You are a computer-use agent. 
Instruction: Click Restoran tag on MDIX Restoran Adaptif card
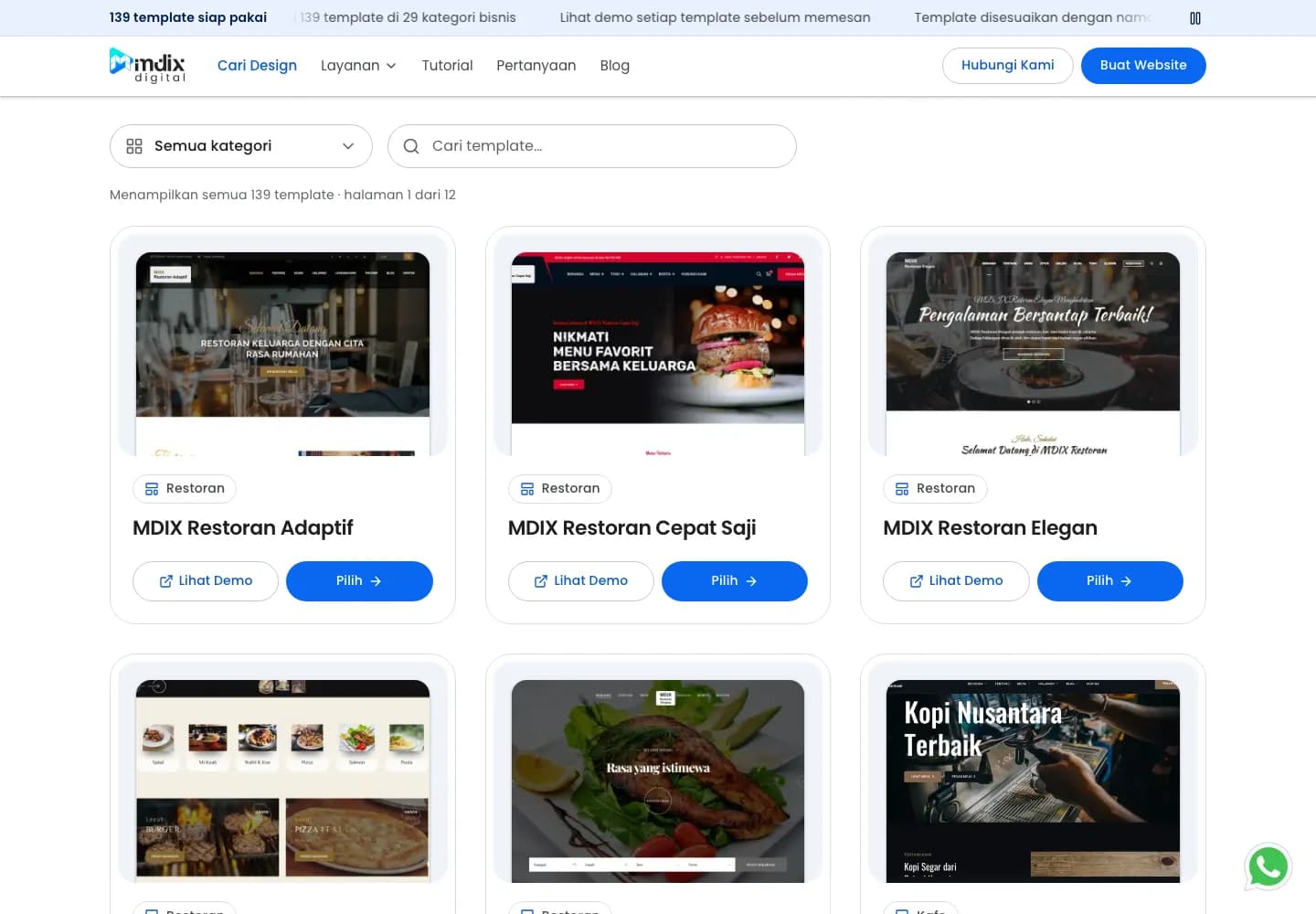(x=185, y=489)
